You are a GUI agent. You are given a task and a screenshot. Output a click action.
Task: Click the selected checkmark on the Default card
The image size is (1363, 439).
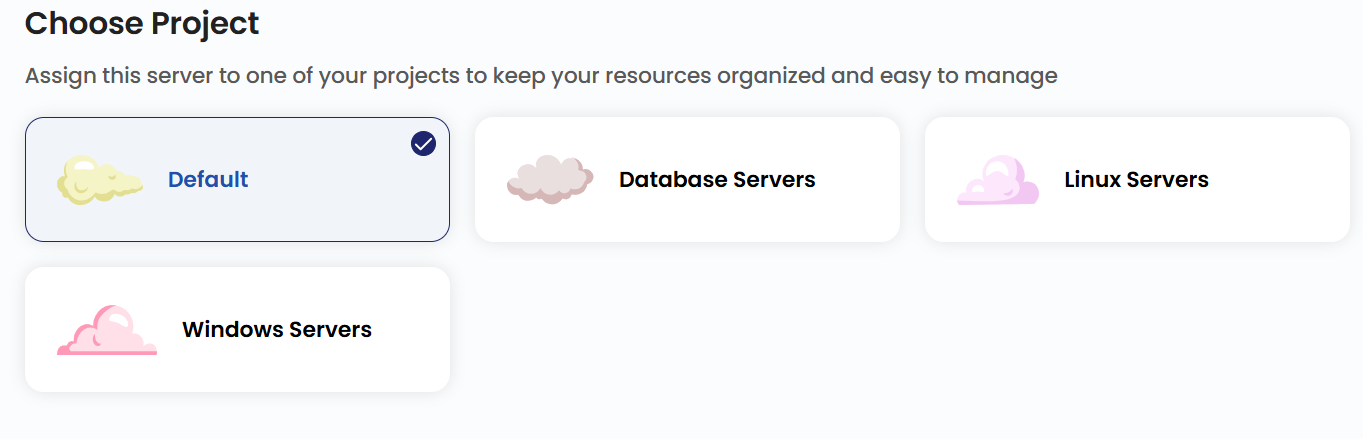coord(423,144)
